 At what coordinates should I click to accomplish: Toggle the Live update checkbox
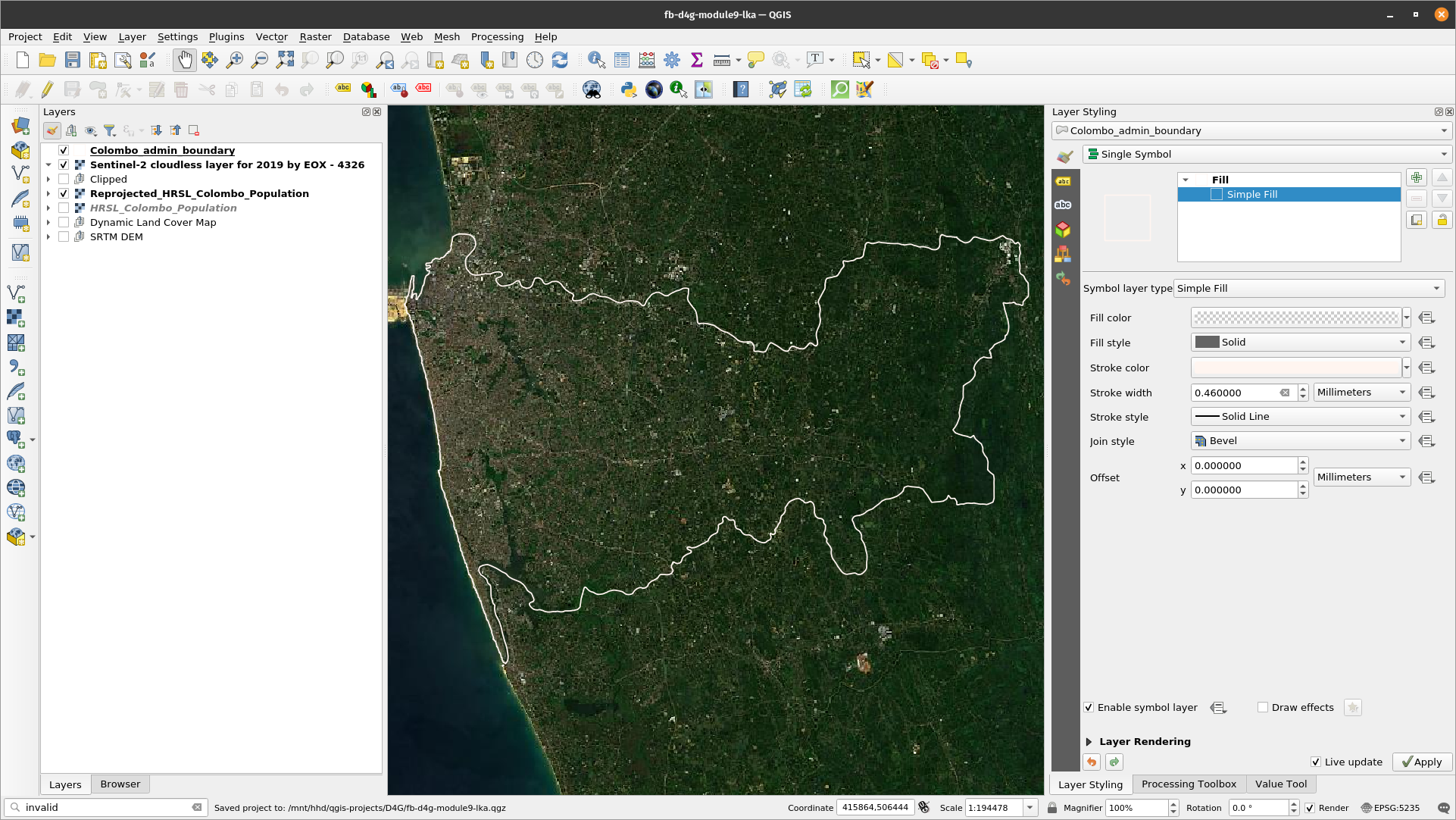point(1316,762)
